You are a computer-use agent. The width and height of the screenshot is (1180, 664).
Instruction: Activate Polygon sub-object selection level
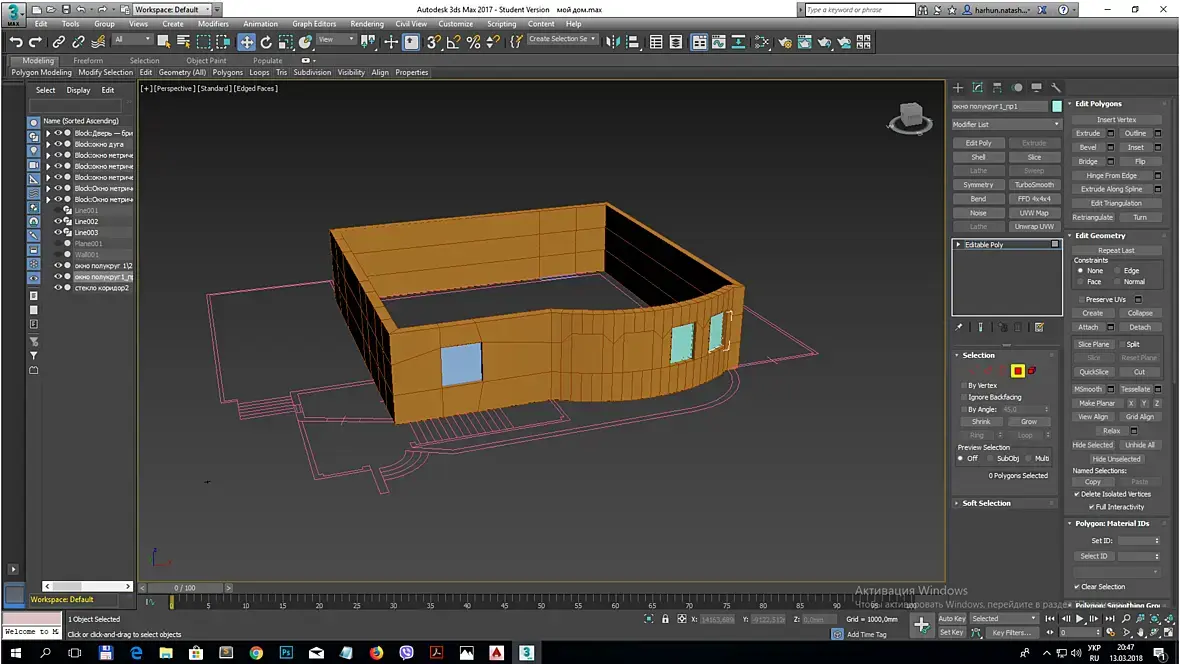1017,371
